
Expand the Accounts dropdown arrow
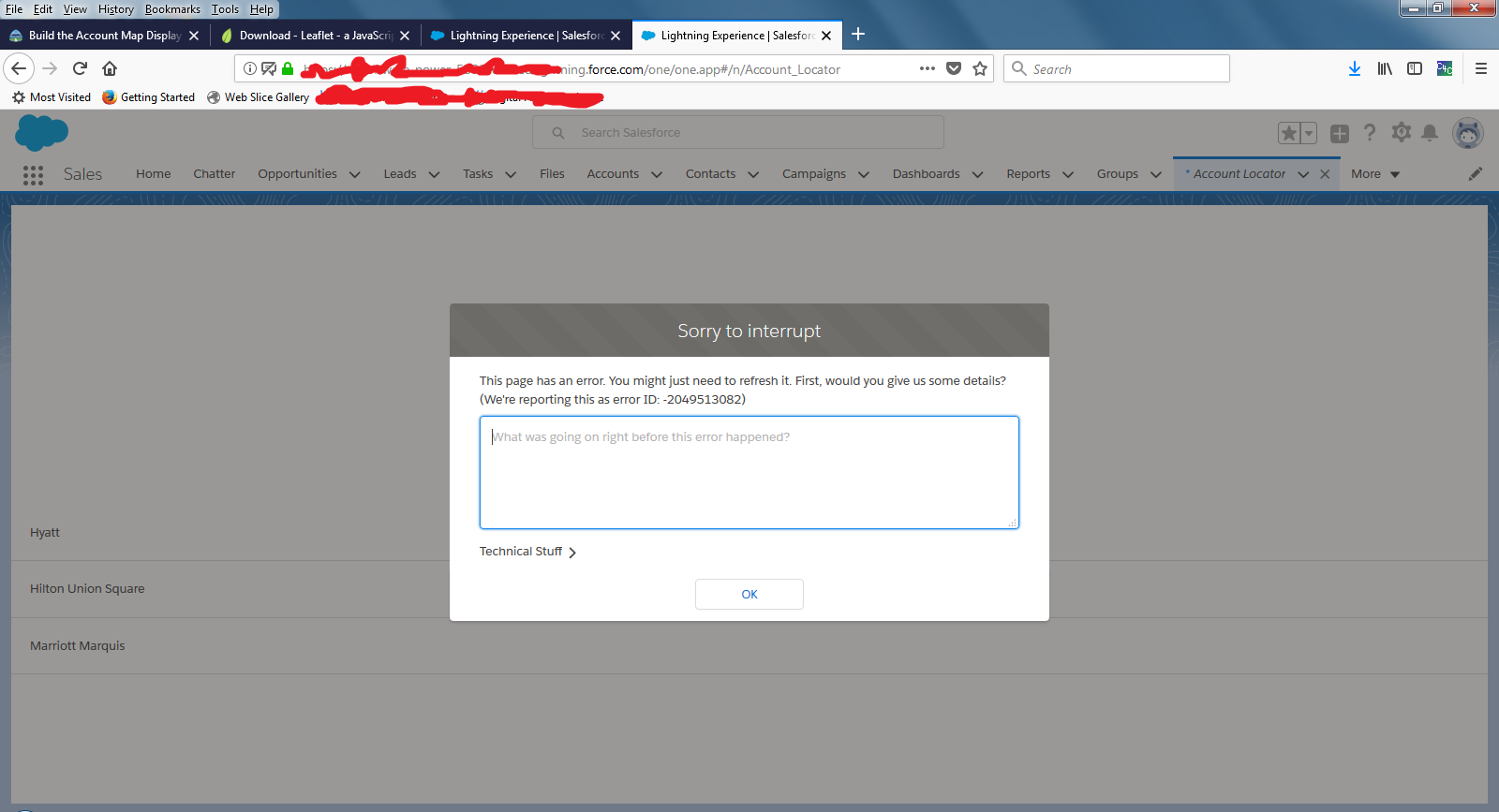(657, 174)
